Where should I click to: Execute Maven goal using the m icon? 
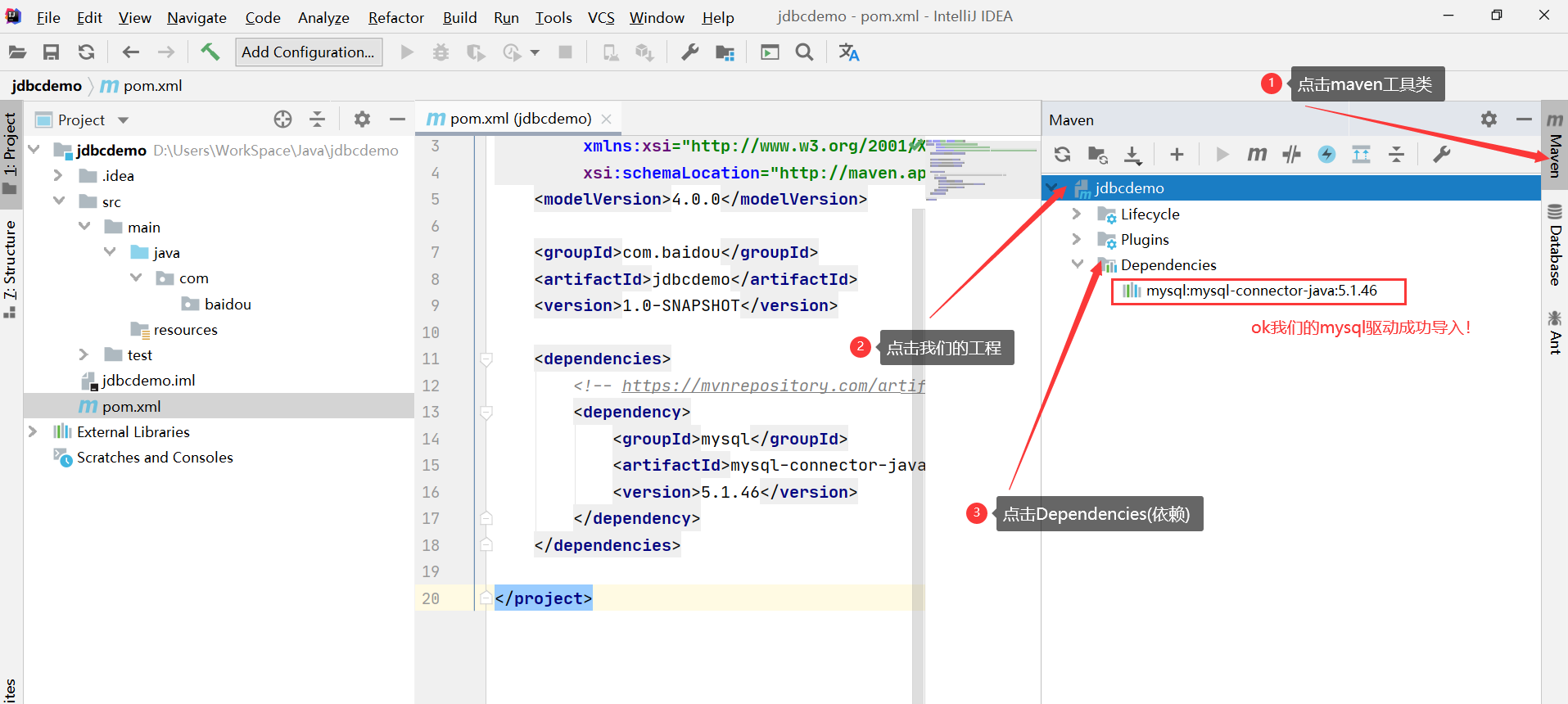coord(1257,154)
